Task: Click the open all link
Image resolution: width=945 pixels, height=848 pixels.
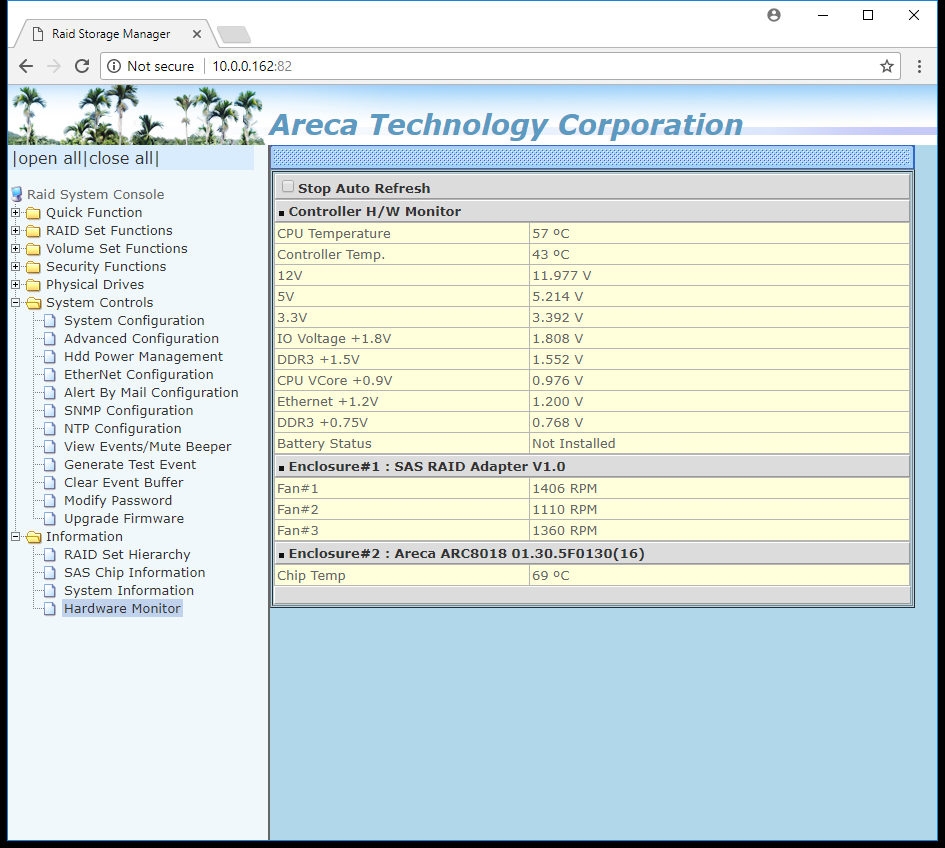Action: coord(49,159)
